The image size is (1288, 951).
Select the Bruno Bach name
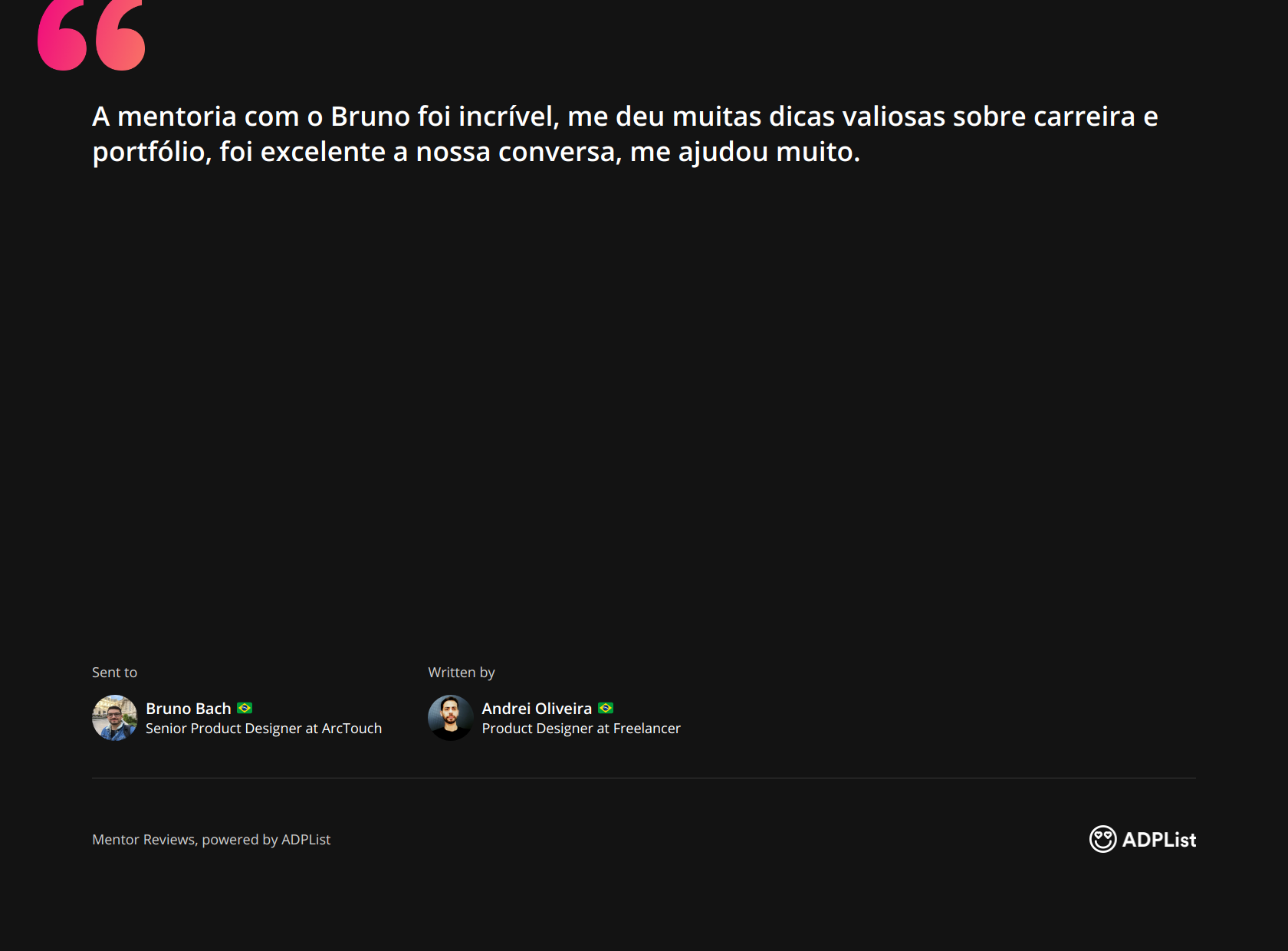click(x=189, y=709)
